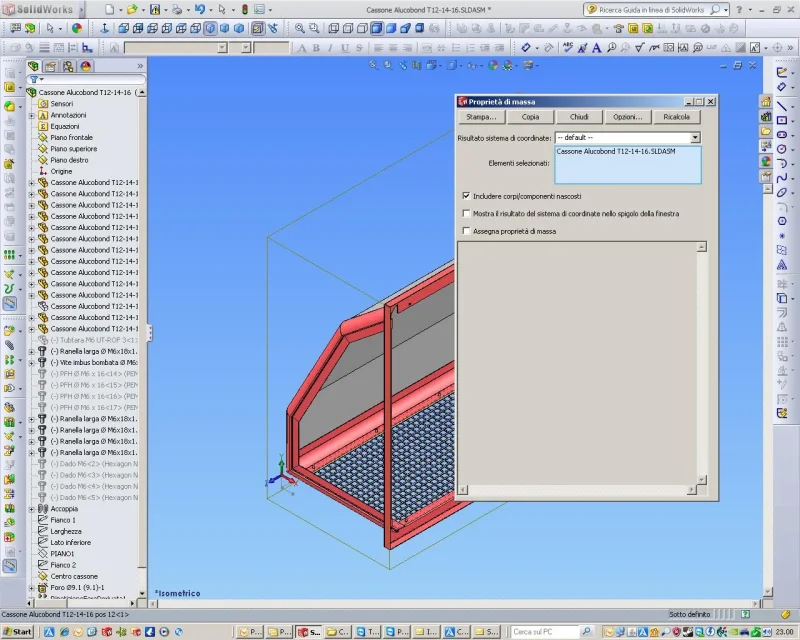Select the Piano destro plane
This screenshot has height=640, width=800.
pyautogui.click(x=69, y=160)
